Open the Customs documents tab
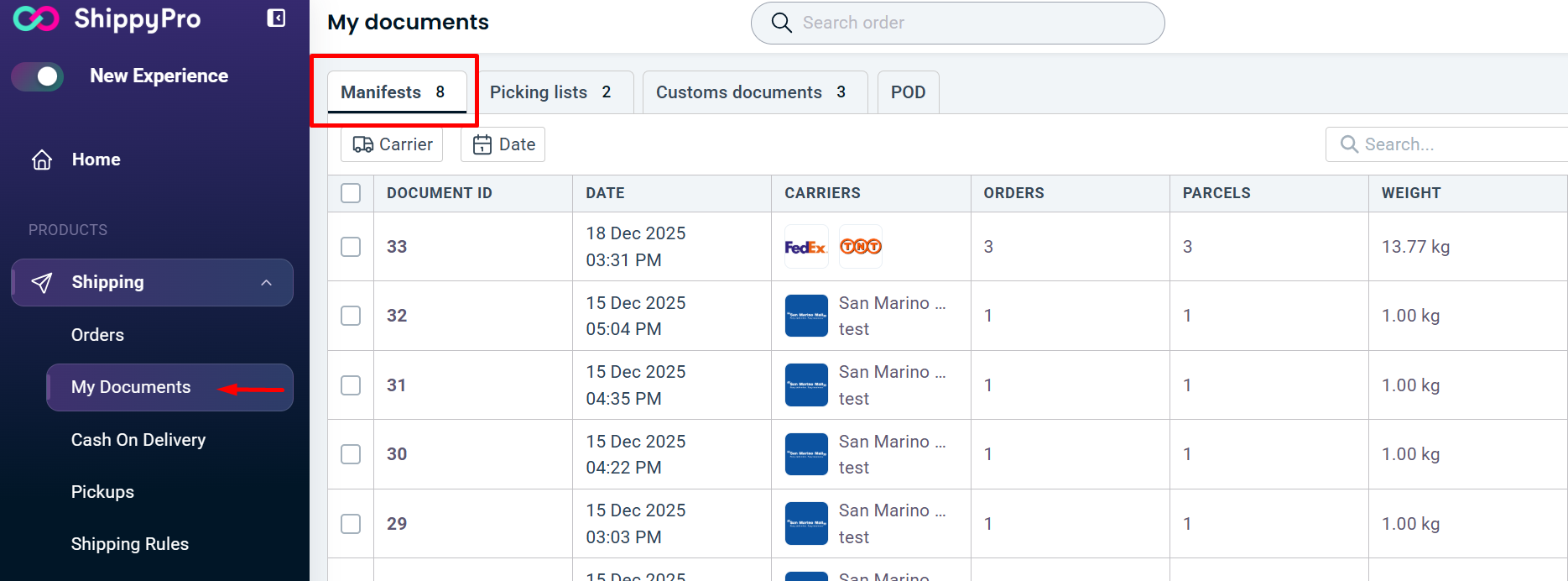Screen dimensions: 1568x581 point(750,92)
